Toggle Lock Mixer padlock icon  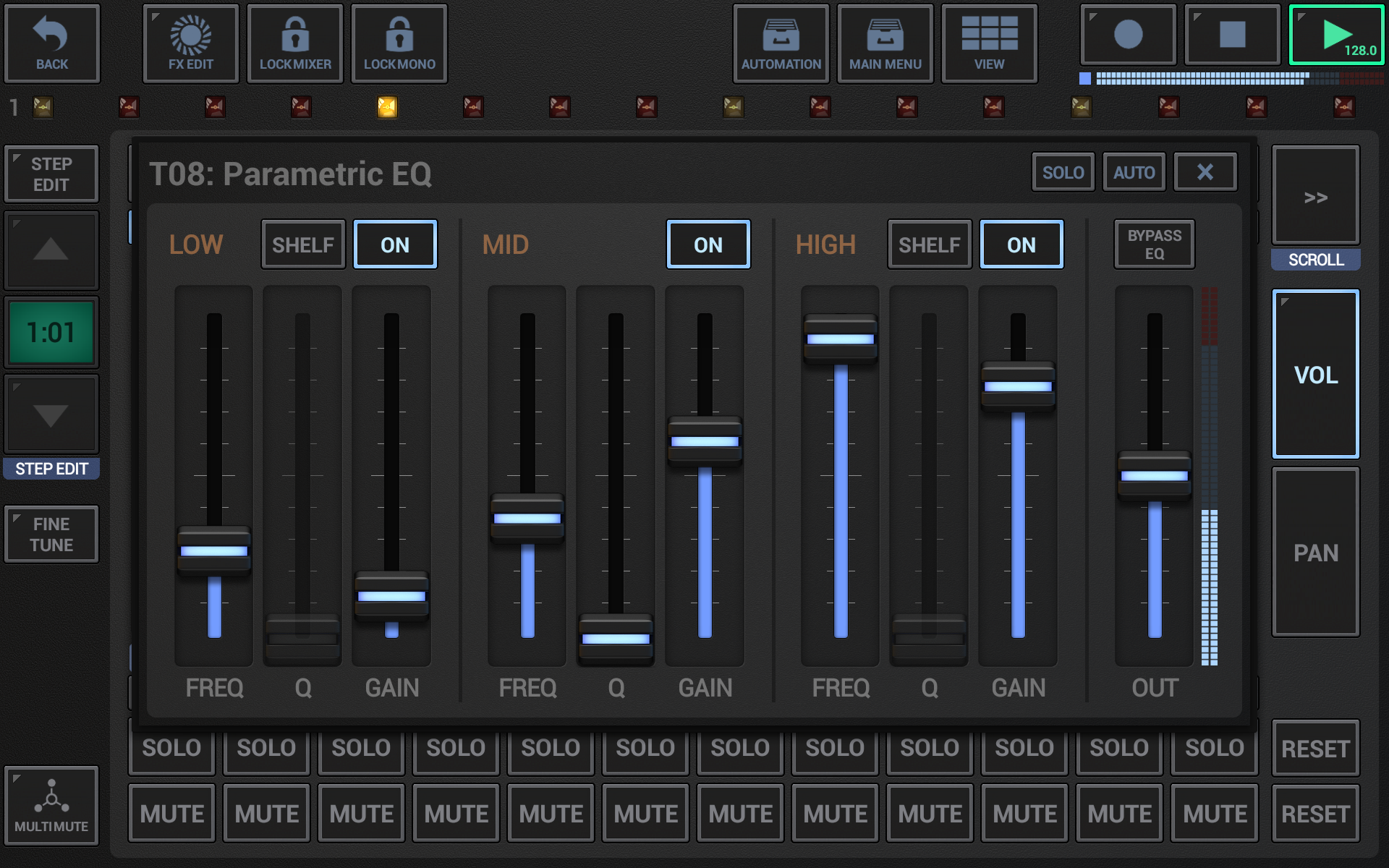[295, 35]
